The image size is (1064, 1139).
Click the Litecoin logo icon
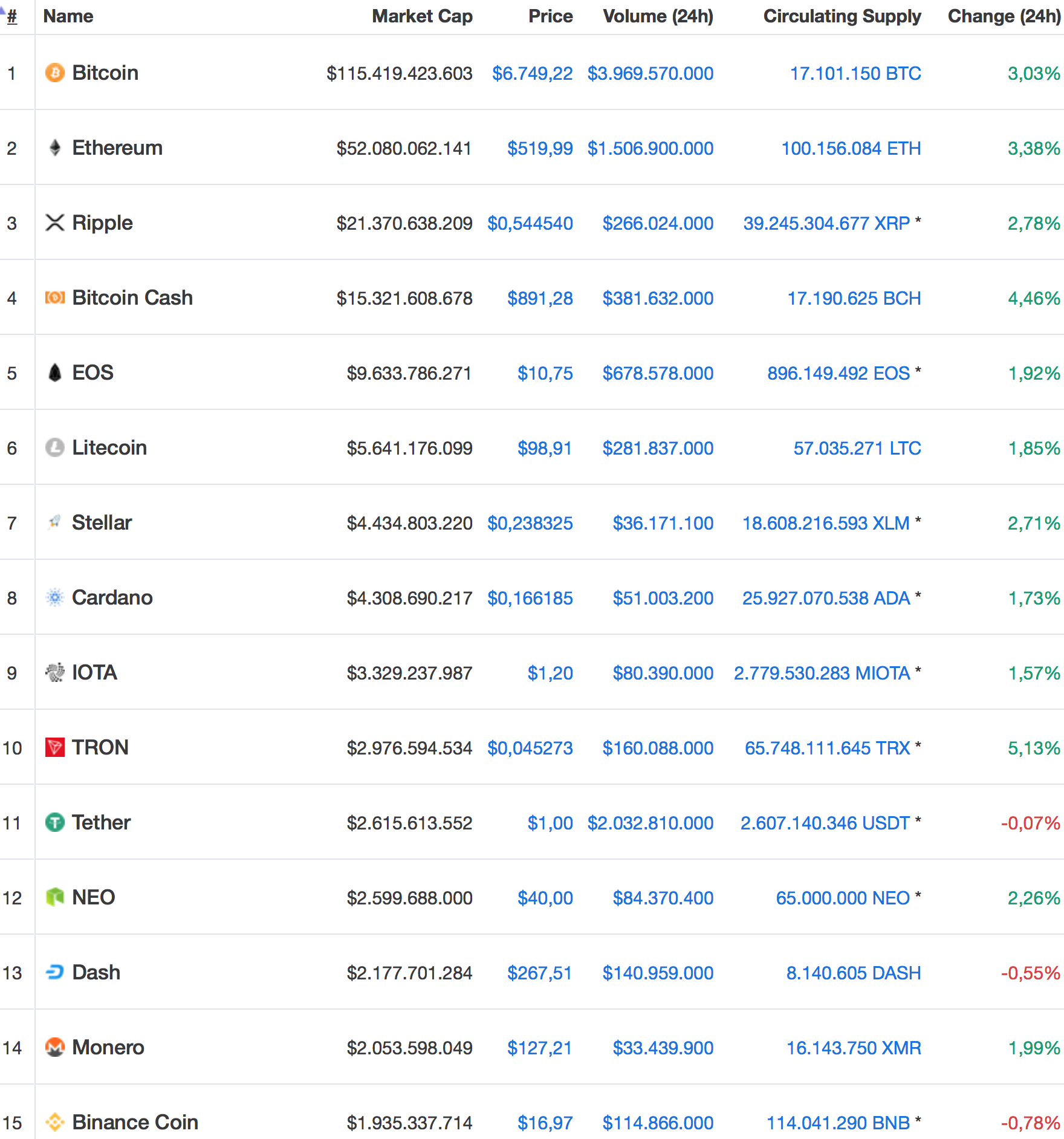[x=55, y=448]
